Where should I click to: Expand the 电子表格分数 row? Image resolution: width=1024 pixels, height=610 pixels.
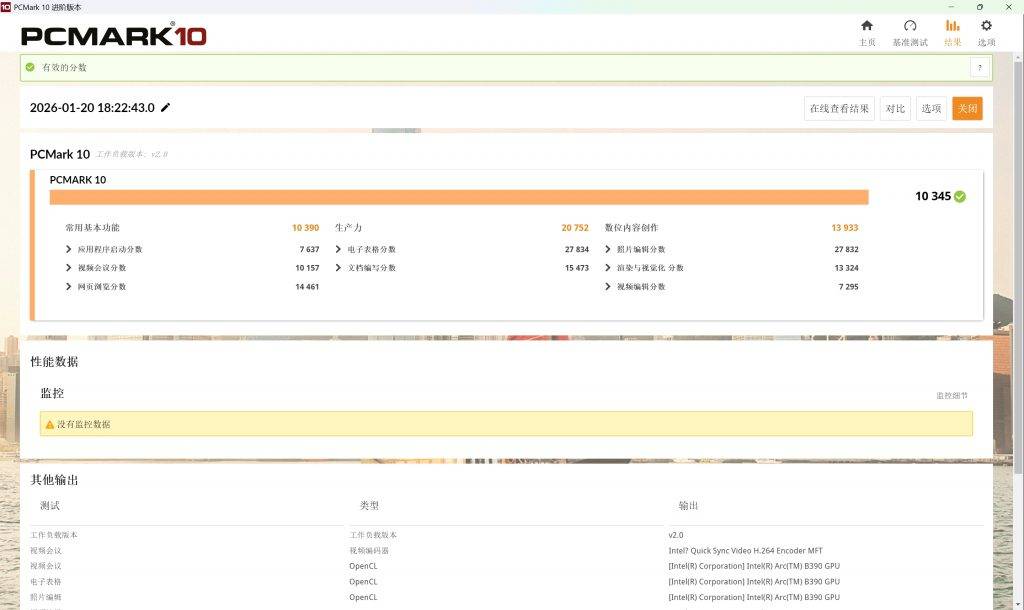click(x=339, y=249)
